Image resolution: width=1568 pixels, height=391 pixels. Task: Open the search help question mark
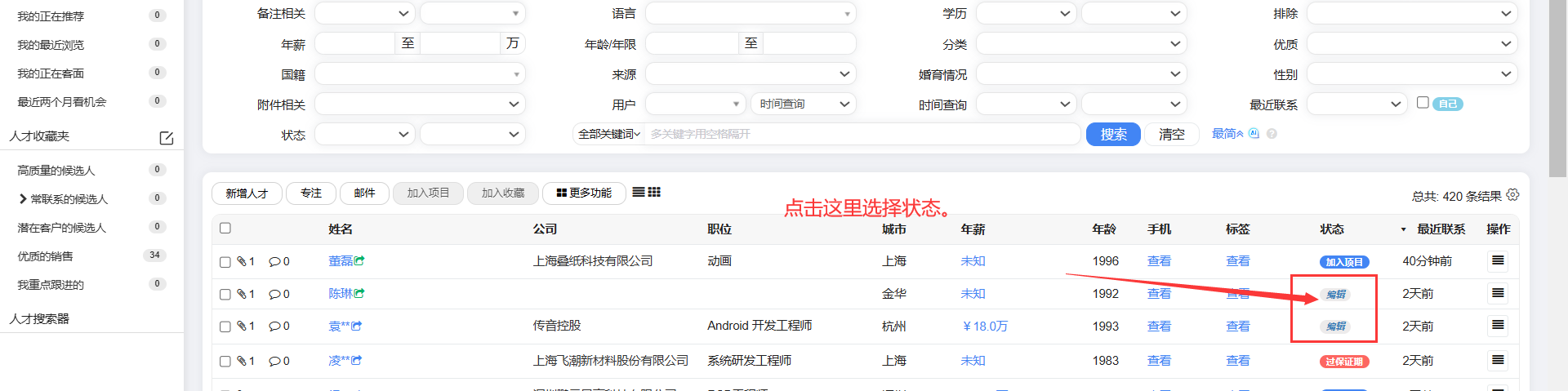tap(1272, 134)
